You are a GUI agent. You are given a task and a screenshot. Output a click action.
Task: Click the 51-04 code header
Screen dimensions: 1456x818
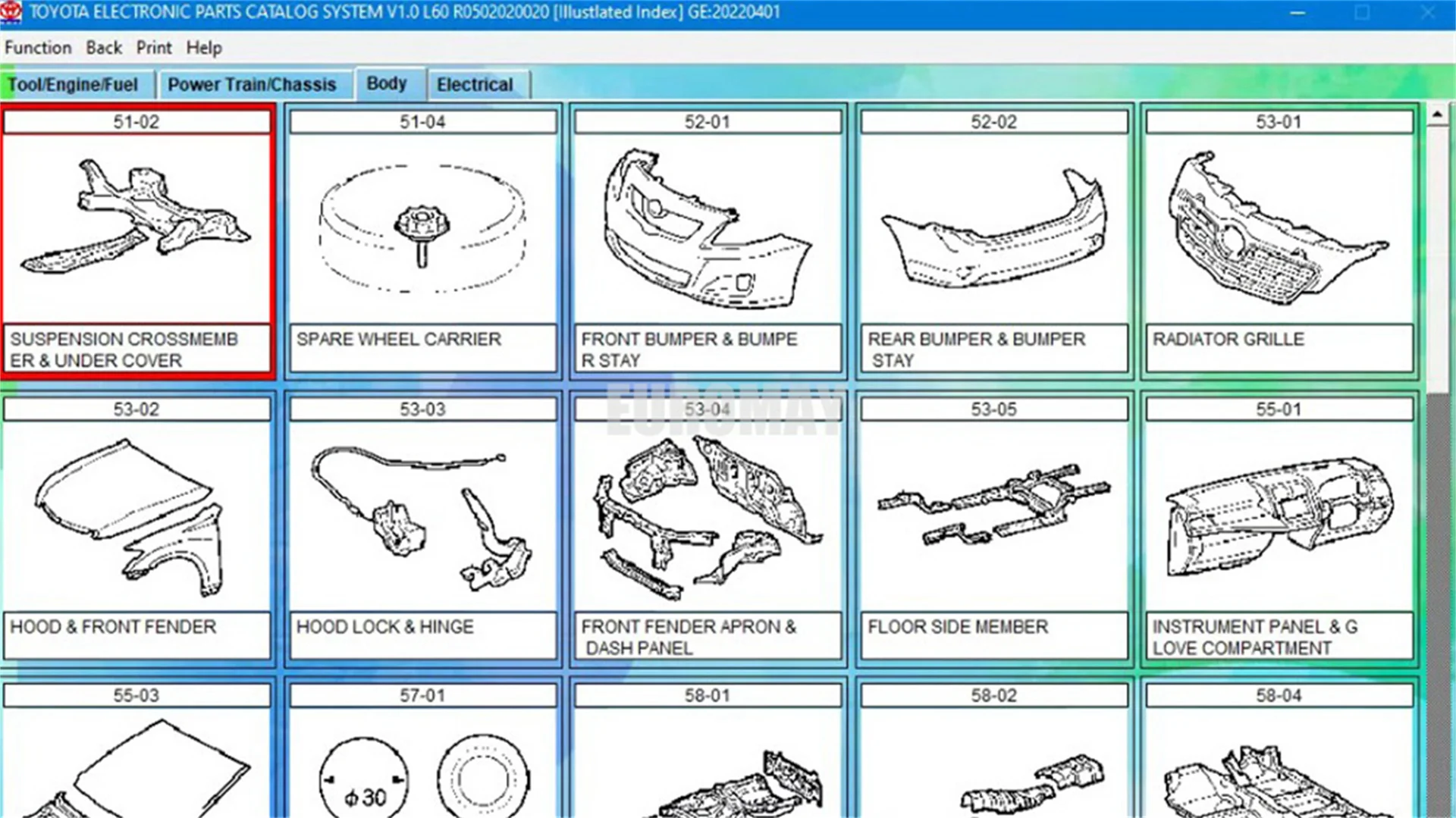click(423, 122)
